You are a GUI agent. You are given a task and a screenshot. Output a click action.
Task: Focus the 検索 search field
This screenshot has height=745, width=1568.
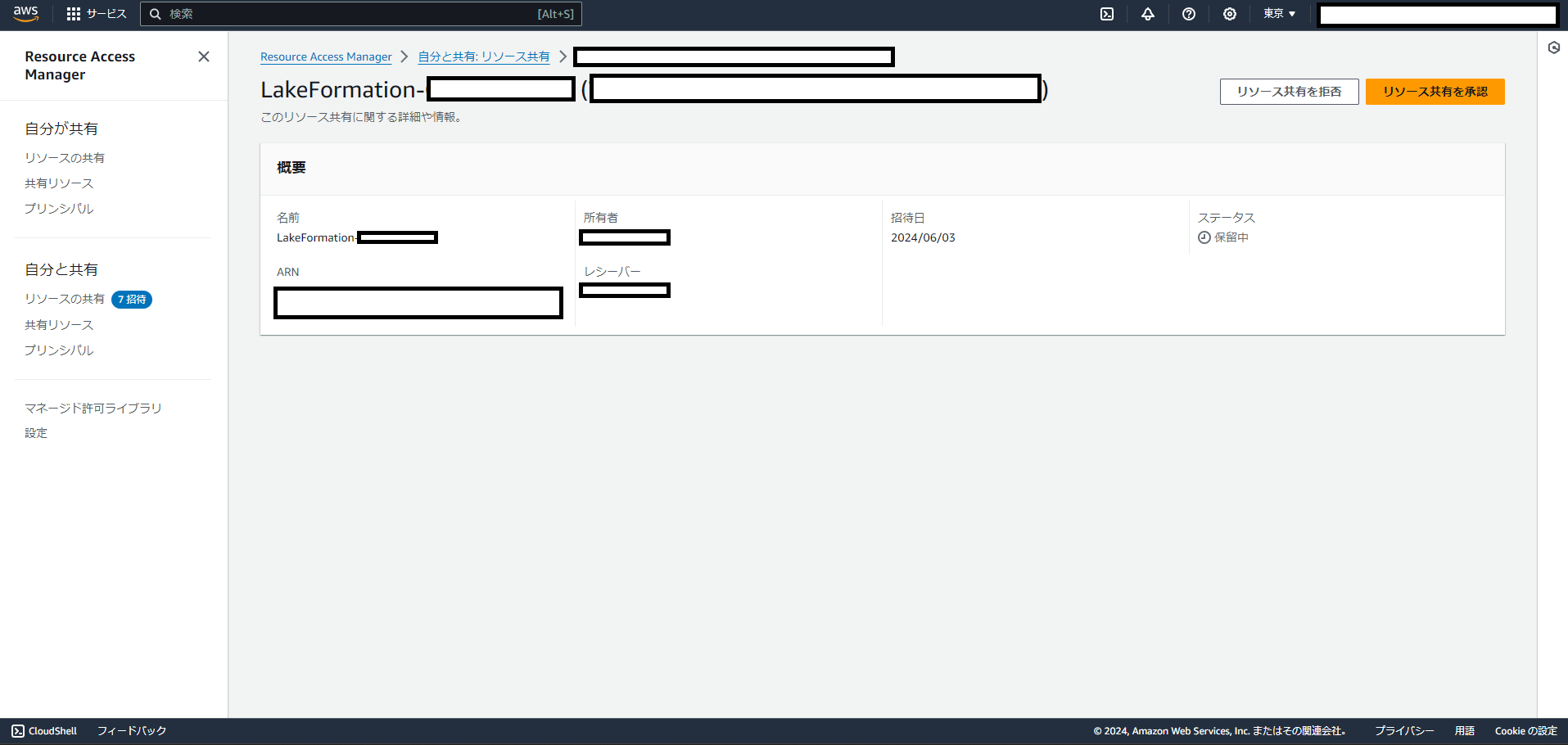tap(361, 14)
